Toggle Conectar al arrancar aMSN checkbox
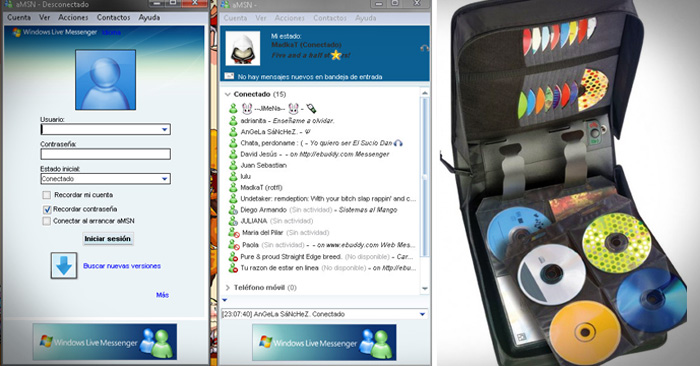The width and height of the screenshot is (700, 366). pyautogui.click(x=46, y=221)
